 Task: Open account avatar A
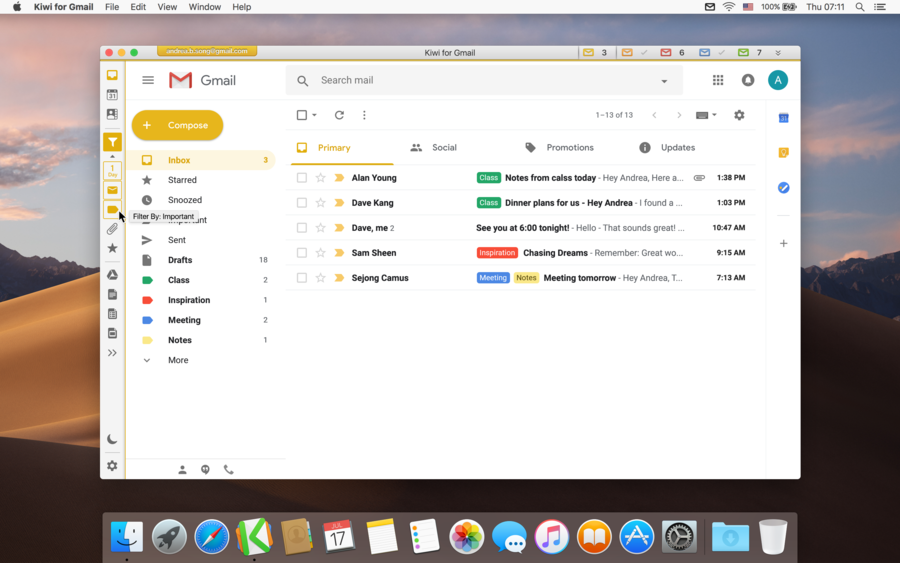click(778, 80)
